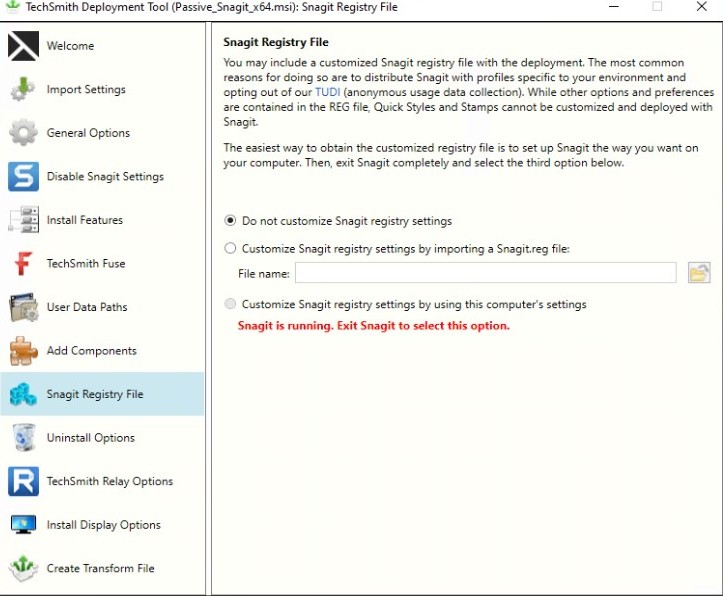Click the Disable Snagit Settings S icon
Screen dimensions: 723x596
click(x=23, y=176)
